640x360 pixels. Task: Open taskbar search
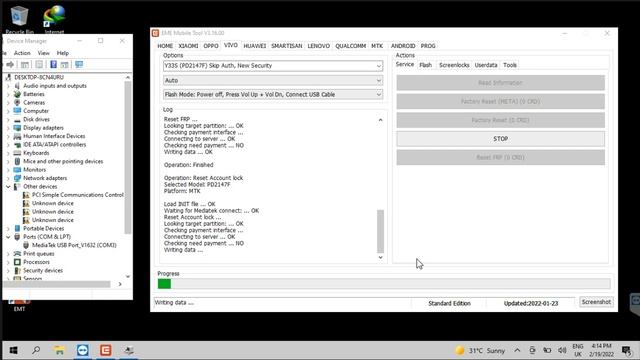tap(36, 350)
